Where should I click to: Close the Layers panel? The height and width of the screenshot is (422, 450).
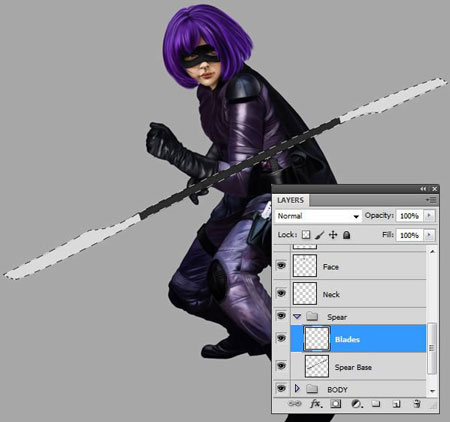tap(434, 189)
